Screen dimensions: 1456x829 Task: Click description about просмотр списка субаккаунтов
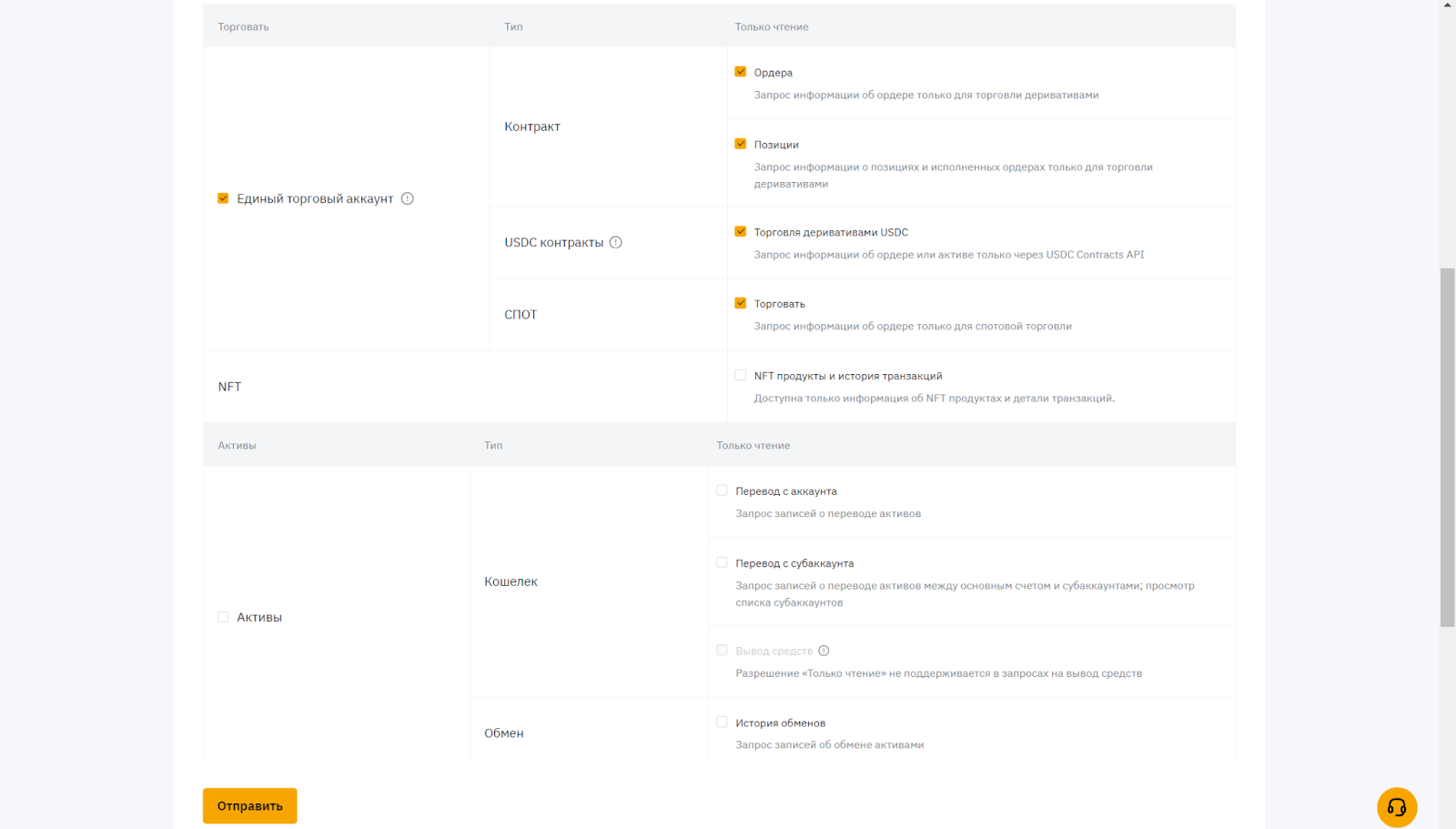(x=965, y=594)
